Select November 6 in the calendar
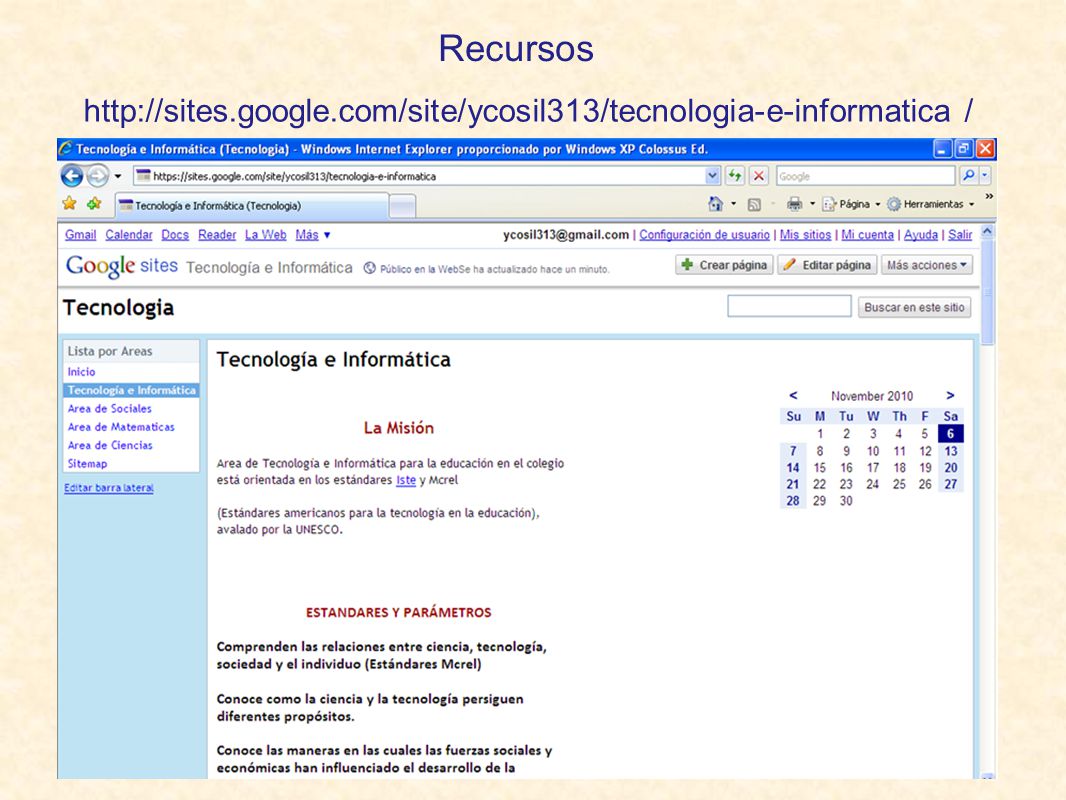Viewport: 1066px width, 800px height. pos(950,434)
